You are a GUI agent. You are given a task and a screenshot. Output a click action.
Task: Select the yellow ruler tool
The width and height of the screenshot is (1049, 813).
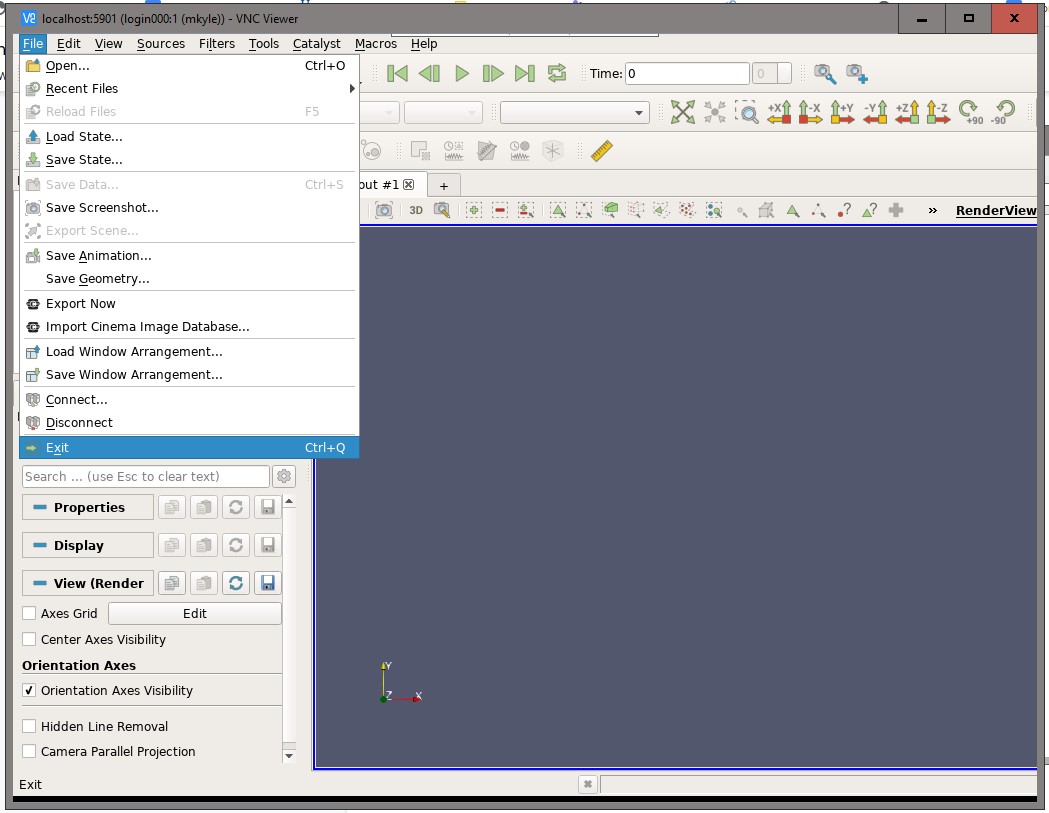tap(601, 151)
